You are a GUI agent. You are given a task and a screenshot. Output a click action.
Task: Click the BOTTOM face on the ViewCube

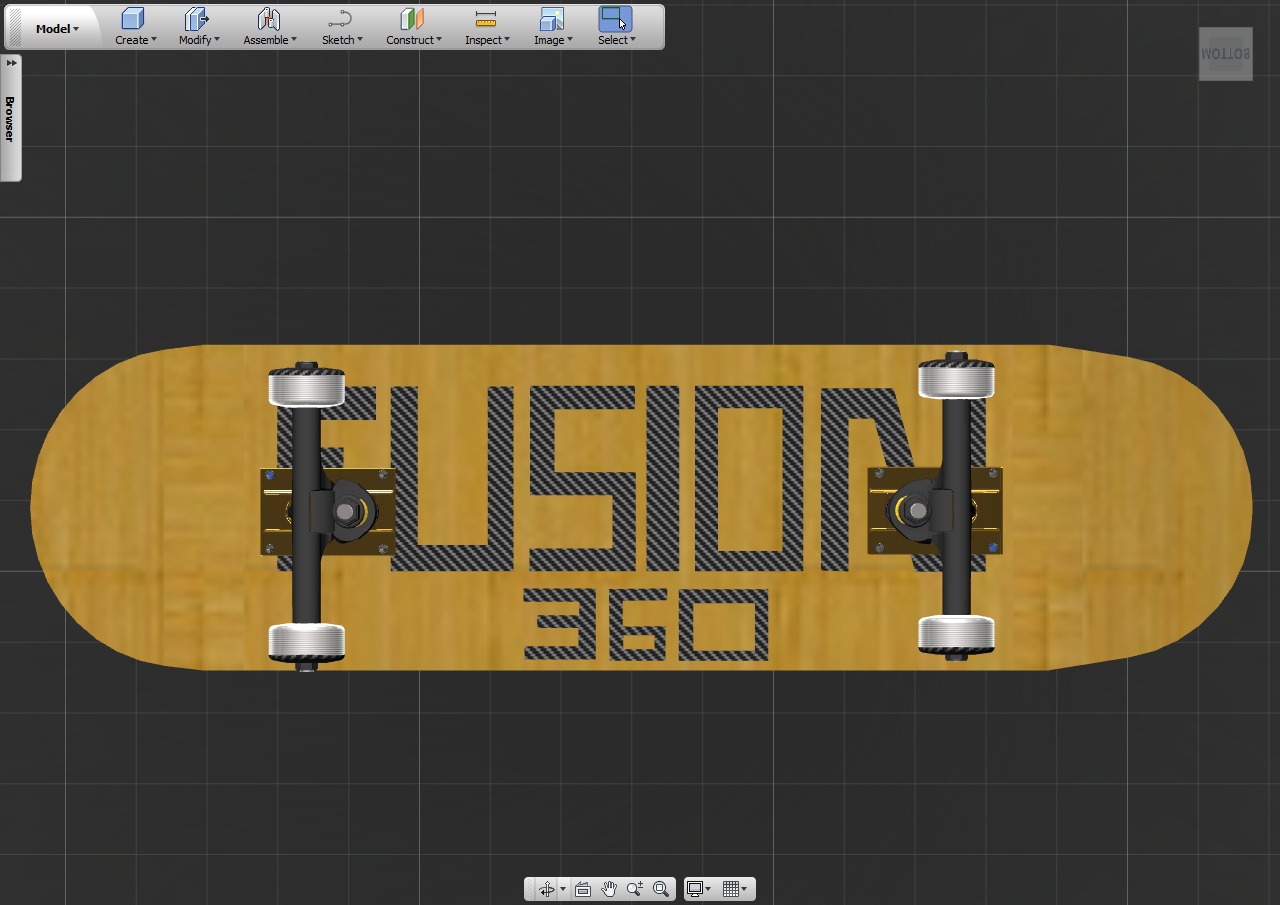point(1224,54)
